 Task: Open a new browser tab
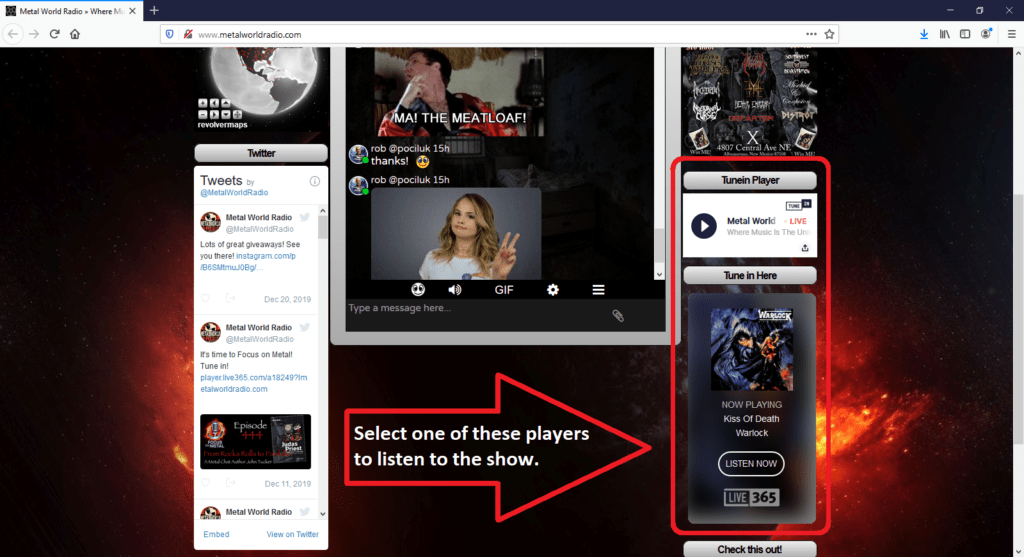[154, 10]
